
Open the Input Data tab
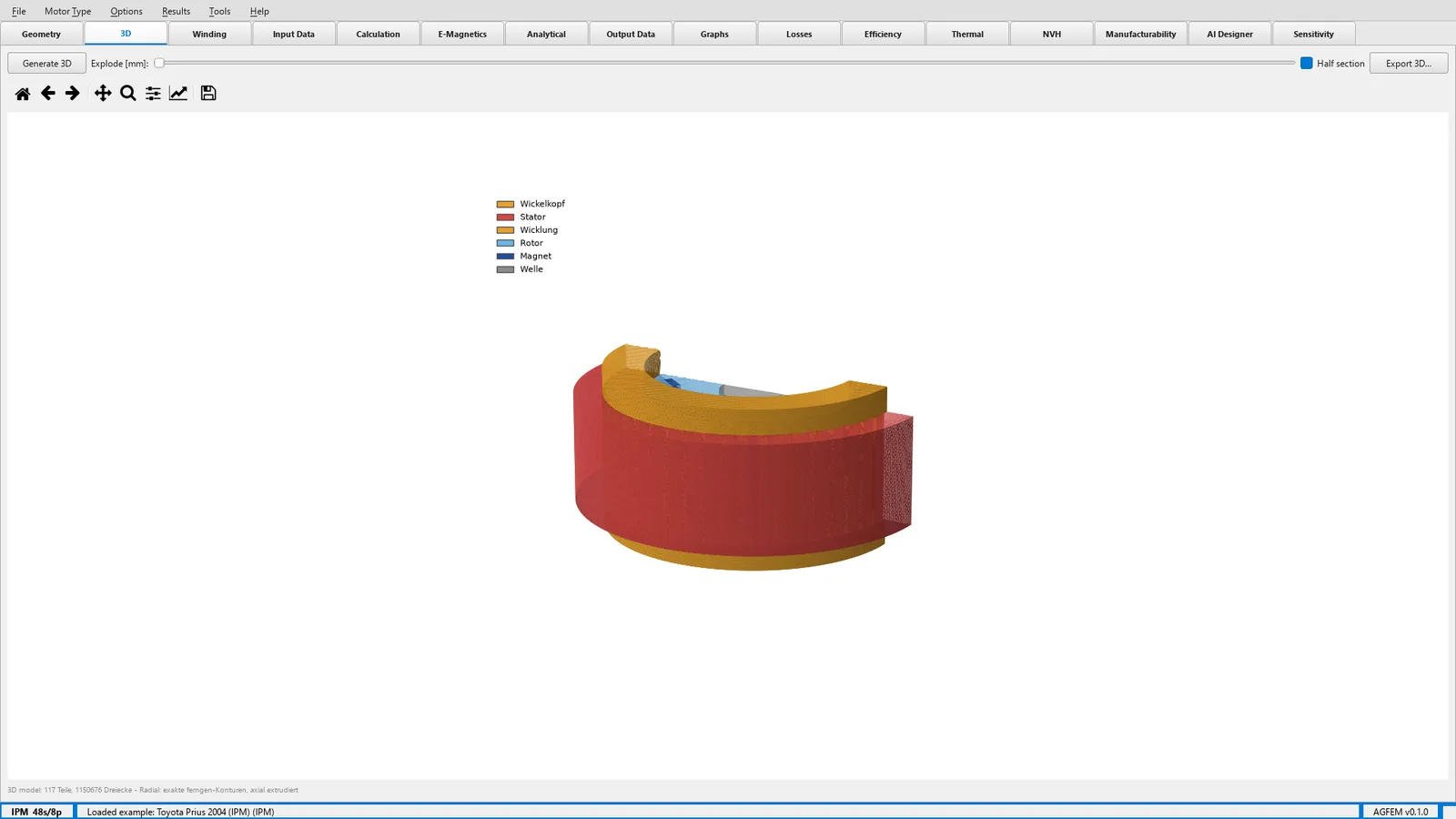point(294,34)
